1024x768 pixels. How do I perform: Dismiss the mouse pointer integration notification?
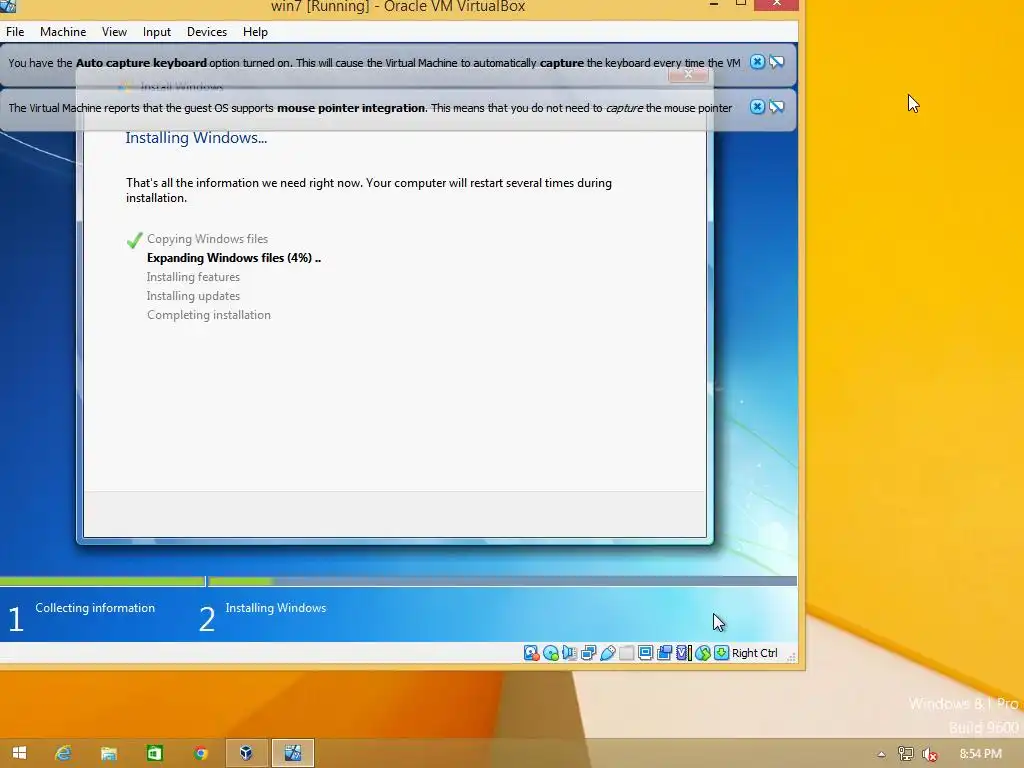pos(757,107)
